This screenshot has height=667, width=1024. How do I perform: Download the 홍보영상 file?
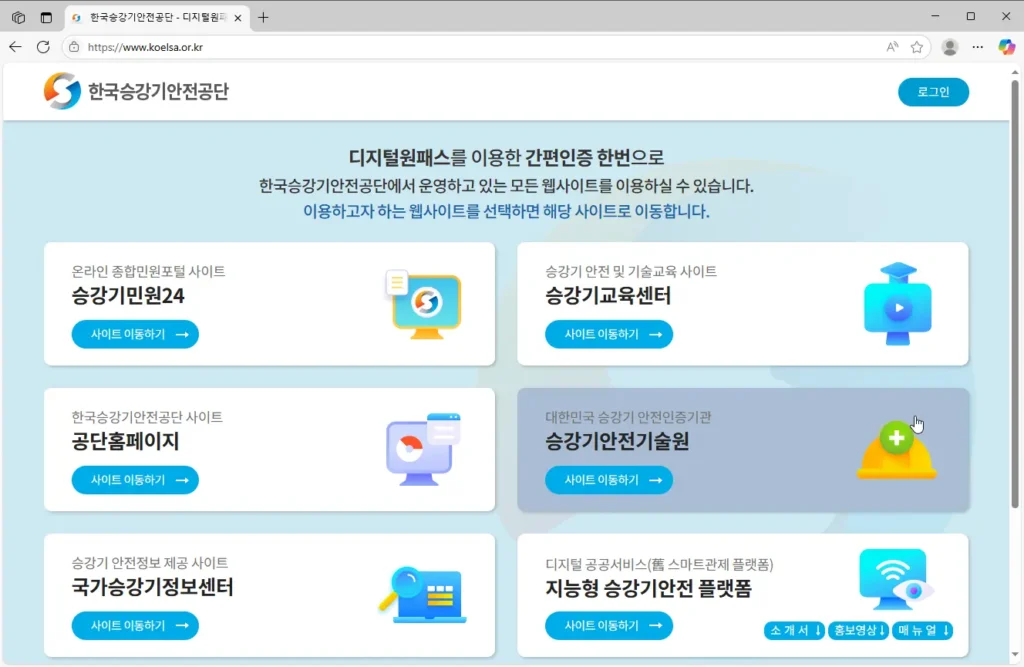(858, 630)
